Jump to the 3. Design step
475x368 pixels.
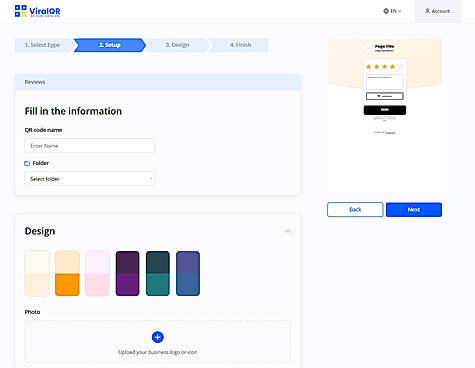[177, 45]
